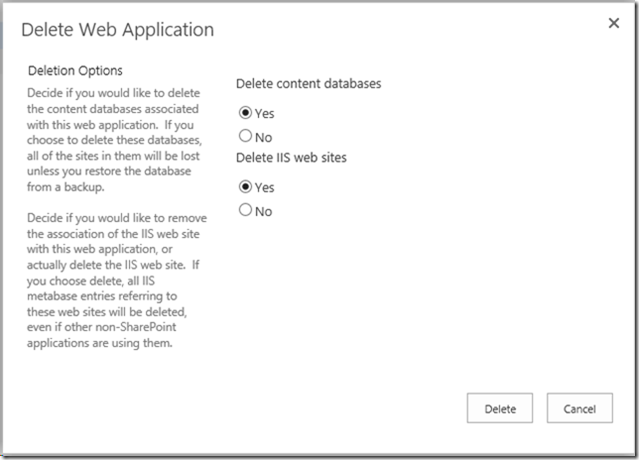Click the Delete Web Application title
The height and width of the screenshot is (460, 639).
117,30
